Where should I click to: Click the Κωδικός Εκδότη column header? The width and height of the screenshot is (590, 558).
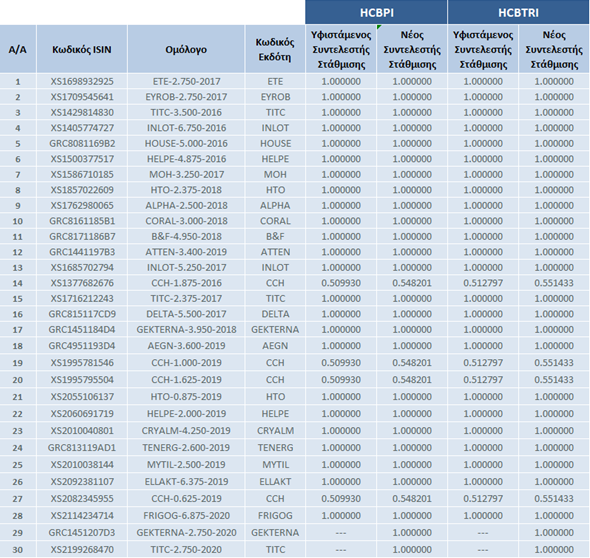[x=275, y=49]
